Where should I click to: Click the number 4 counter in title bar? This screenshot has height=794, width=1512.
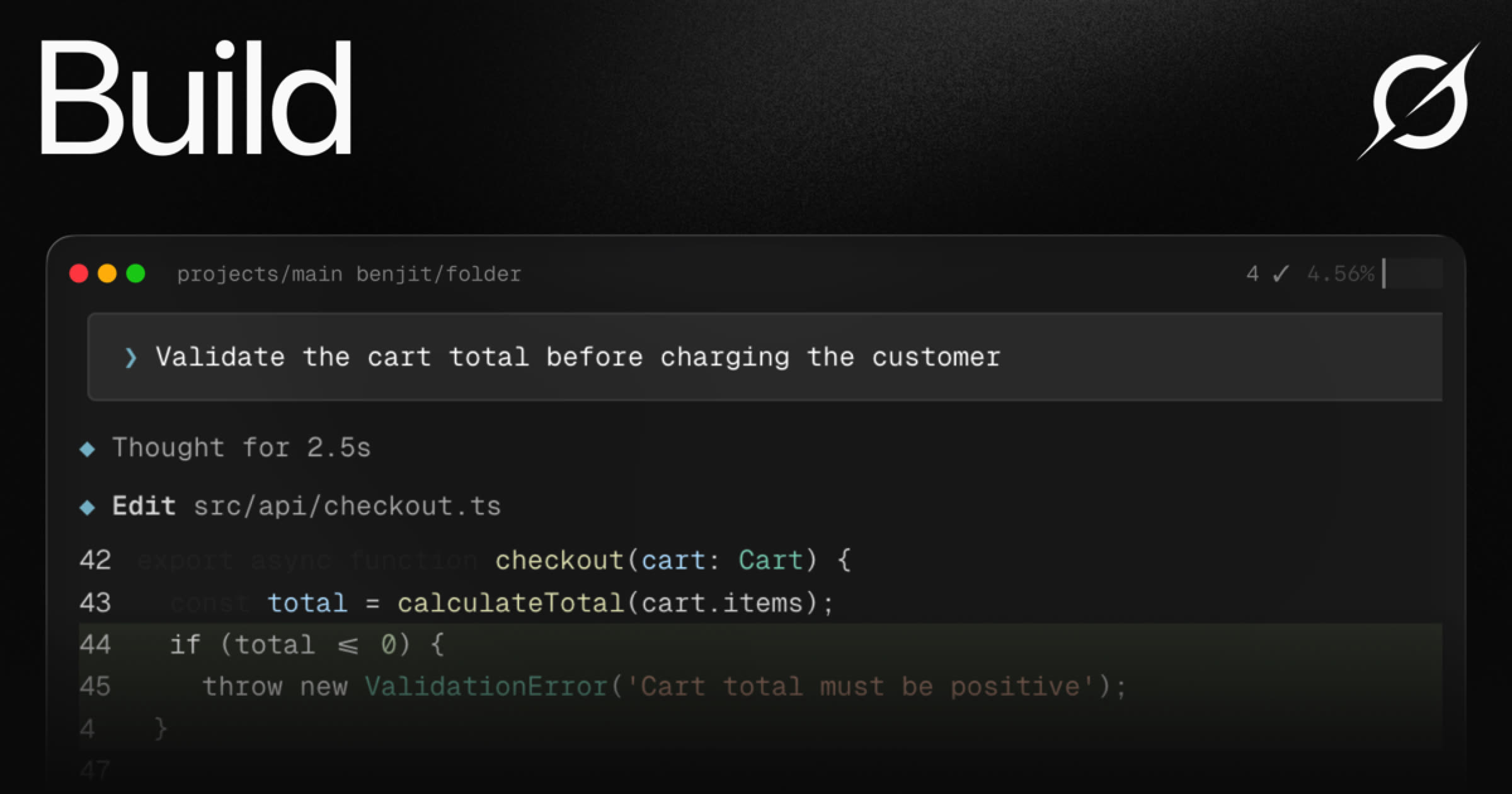click(x=1252, y=273)
